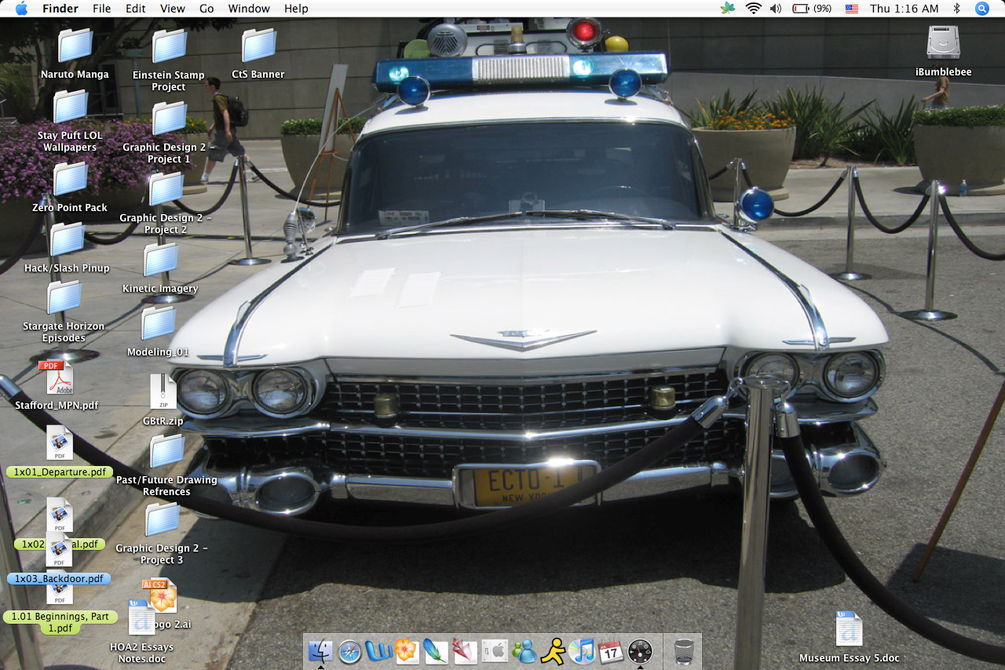This screenshot has width=1005, height=670.
Task: Open Safari from the Dock
Action: tap(349, 651)
